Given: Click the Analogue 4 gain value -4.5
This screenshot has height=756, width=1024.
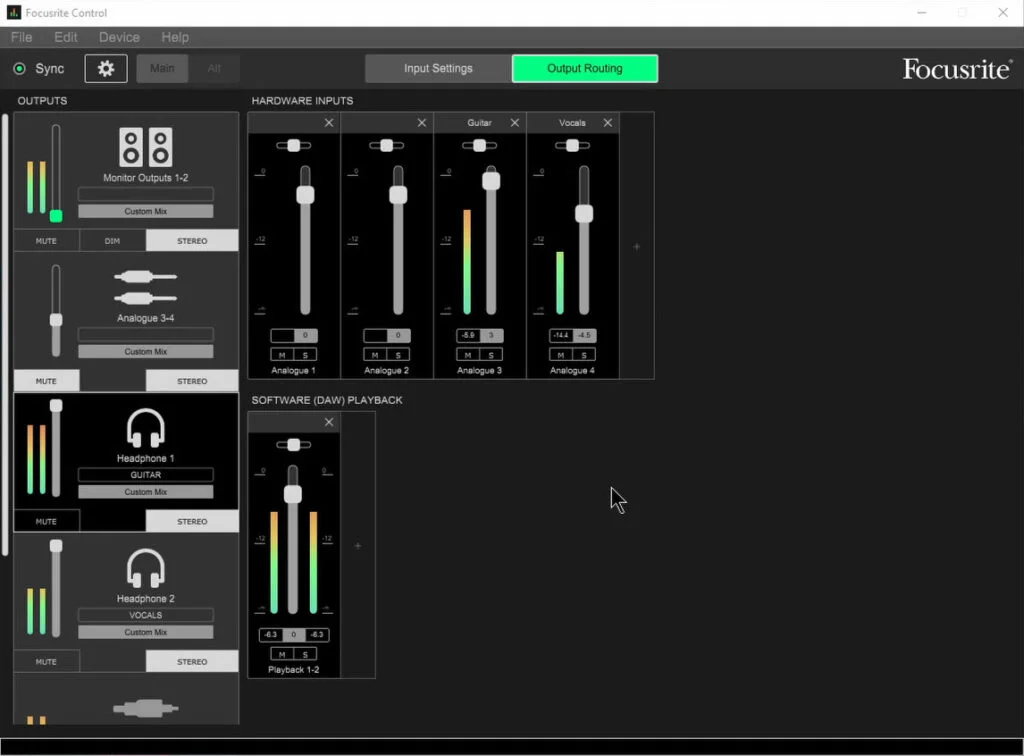Looking at the screenshot, I should point(584,336).
